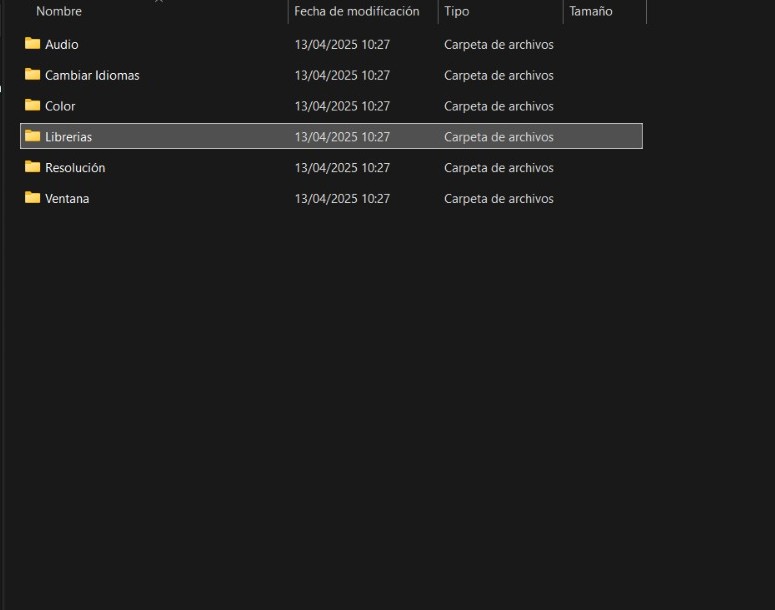Select the Resolución folder name
The height and width of the screenshot is (610, 775).
75,168
